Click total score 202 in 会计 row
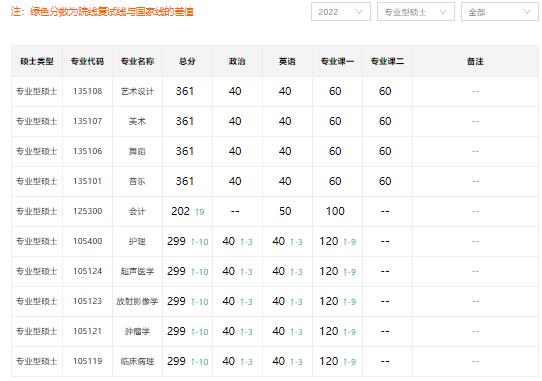This screenshot has width=542, height=381. click(180, 211)
